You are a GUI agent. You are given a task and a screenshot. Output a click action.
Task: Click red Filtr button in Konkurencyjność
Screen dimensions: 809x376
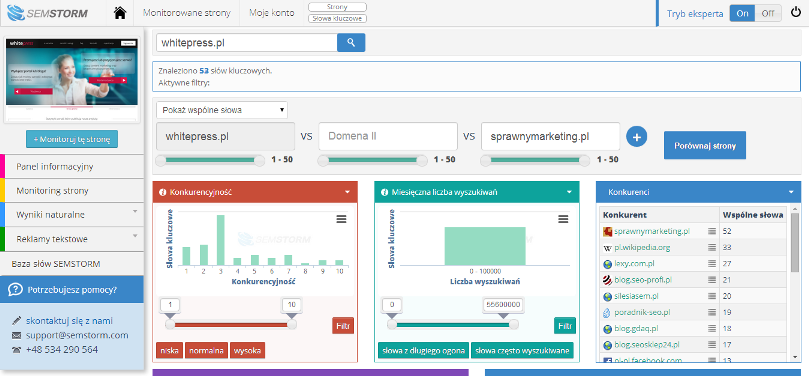pos(343,326)
